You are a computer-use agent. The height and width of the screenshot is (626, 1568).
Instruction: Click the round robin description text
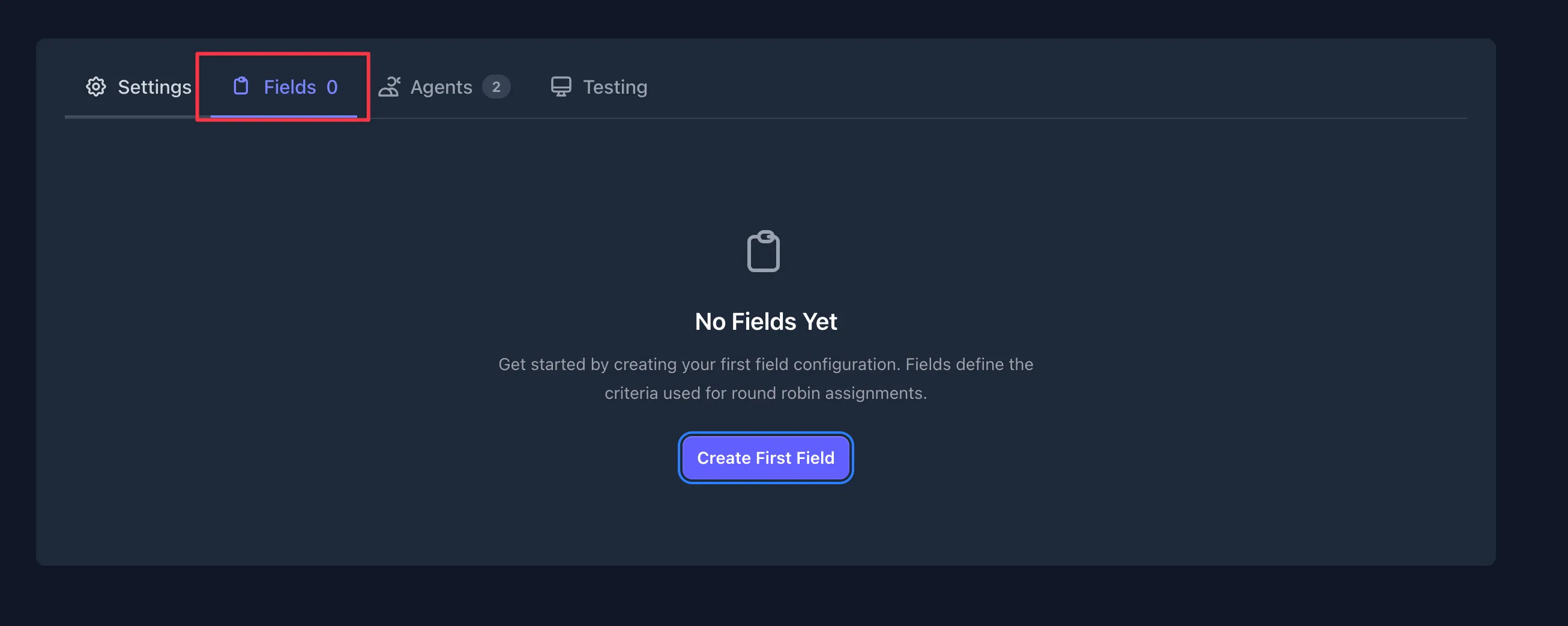click(x=765, y=378)
